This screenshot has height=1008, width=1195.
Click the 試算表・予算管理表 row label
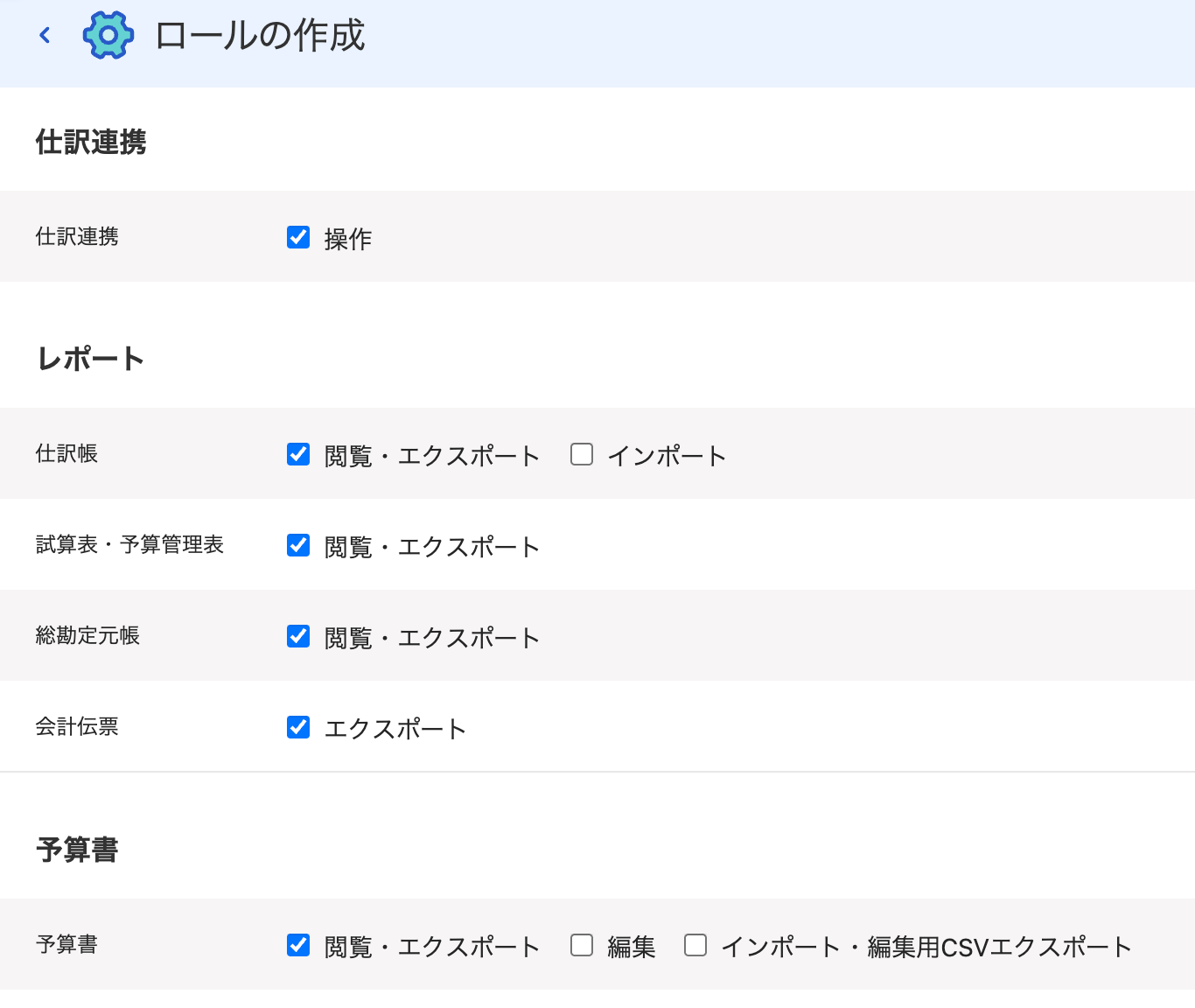(129, 544)
